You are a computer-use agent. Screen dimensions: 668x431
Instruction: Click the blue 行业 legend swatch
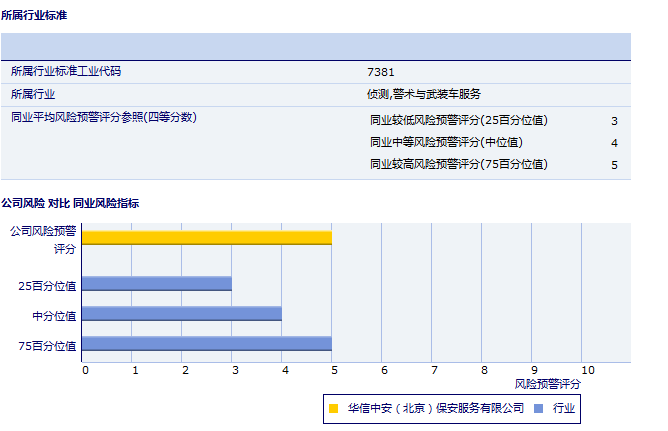coord(538,408)
